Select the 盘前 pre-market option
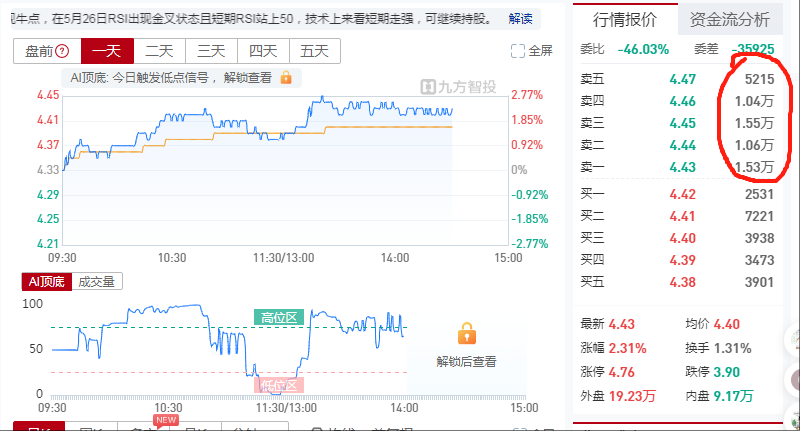The height and width of the screenshot is (431, 800). 47,51
